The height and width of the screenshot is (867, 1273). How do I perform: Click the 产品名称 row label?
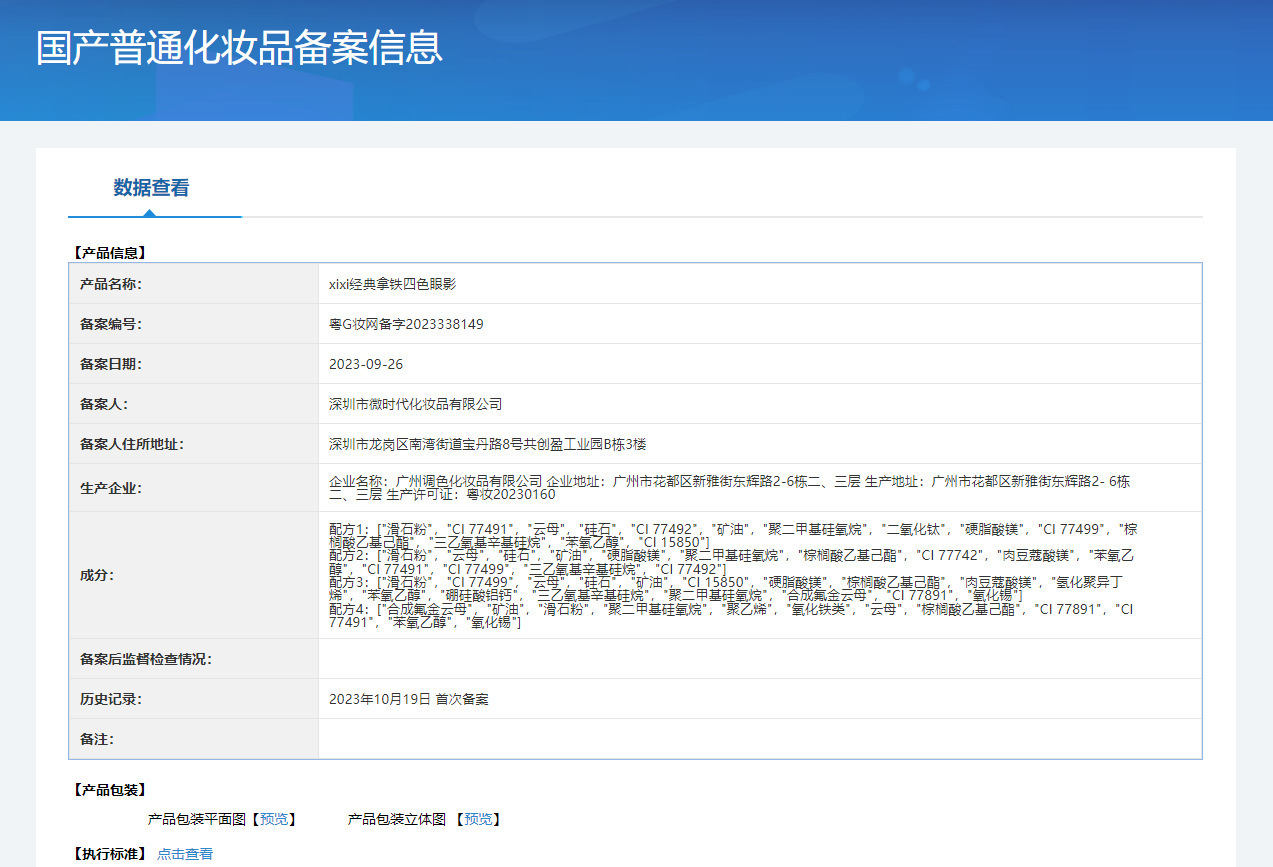[111, 284]
